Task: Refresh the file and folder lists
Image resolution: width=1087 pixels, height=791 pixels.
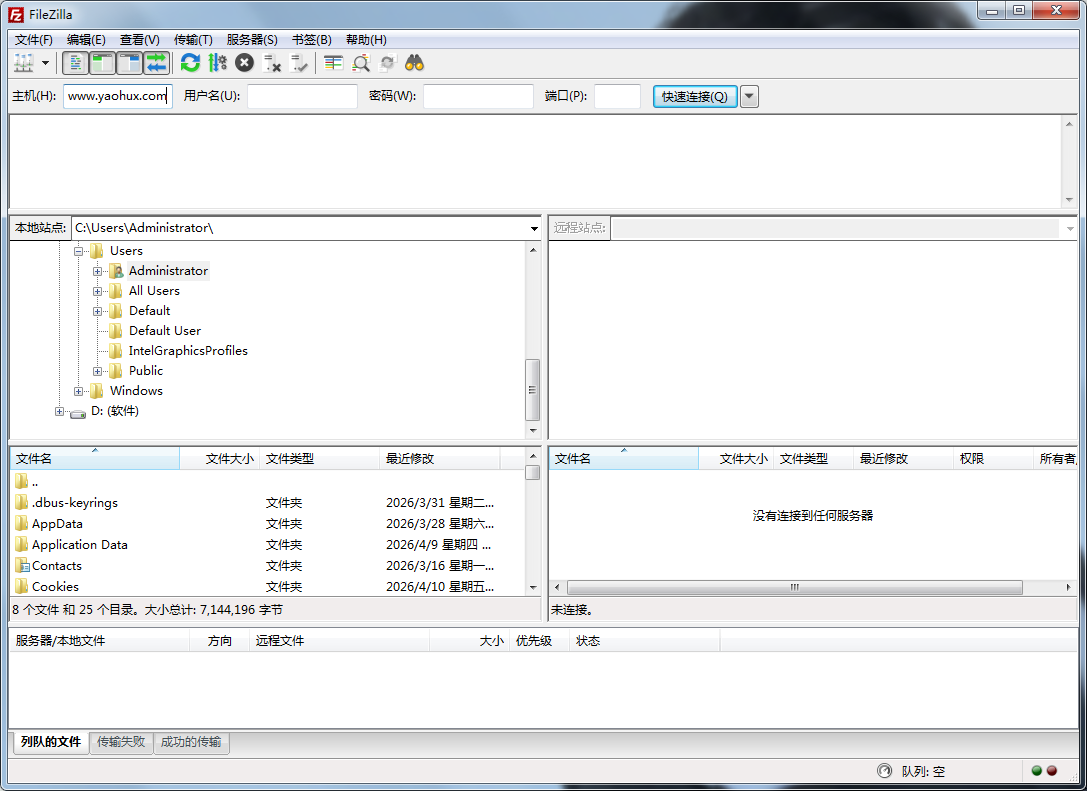Action: click(190, 62)
